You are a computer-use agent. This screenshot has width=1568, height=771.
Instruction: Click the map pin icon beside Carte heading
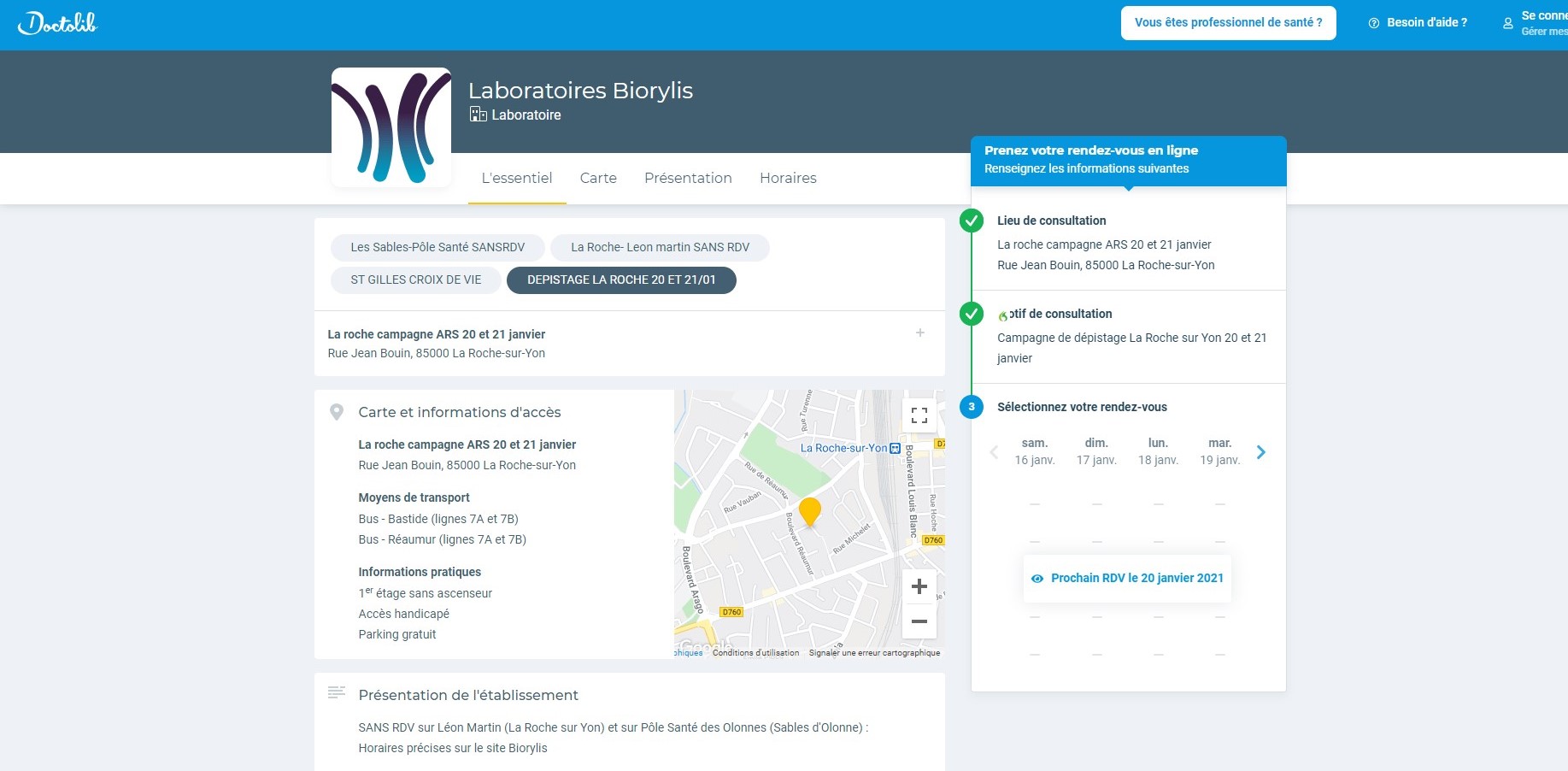[x=337, y=412]
